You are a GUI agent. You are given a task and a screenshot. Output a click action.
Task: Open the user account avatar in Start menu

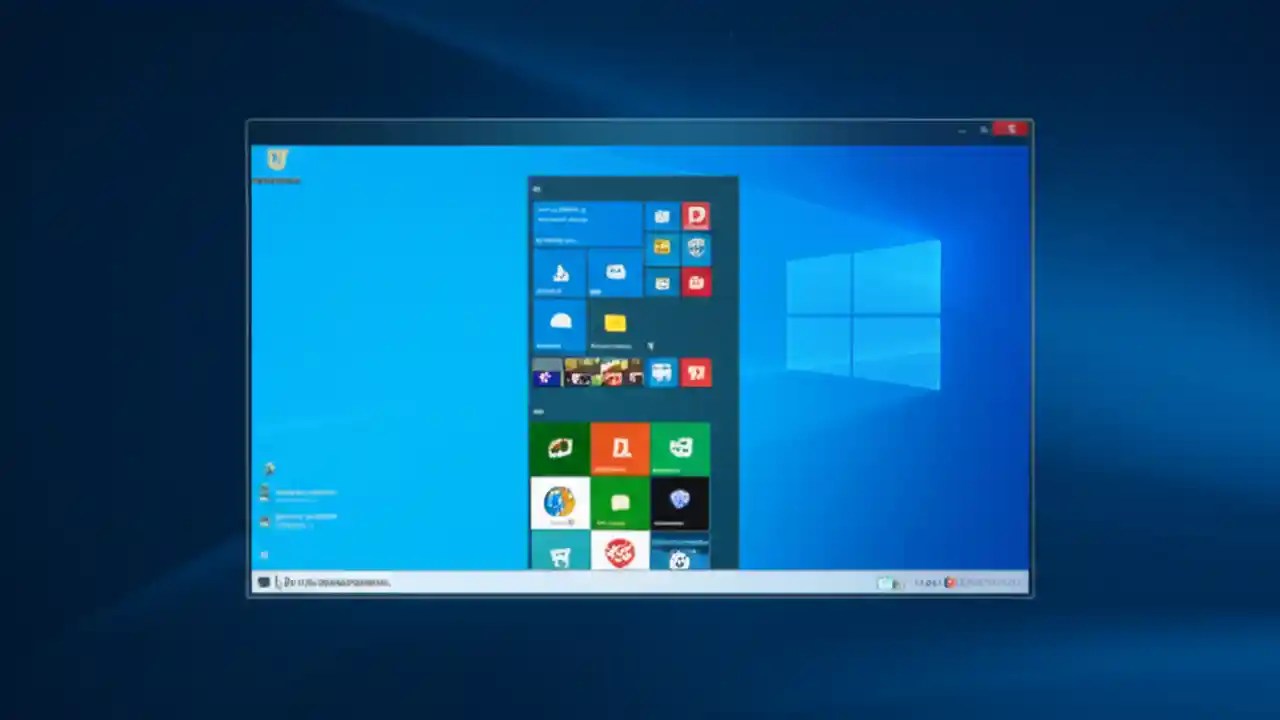point(536,190)
